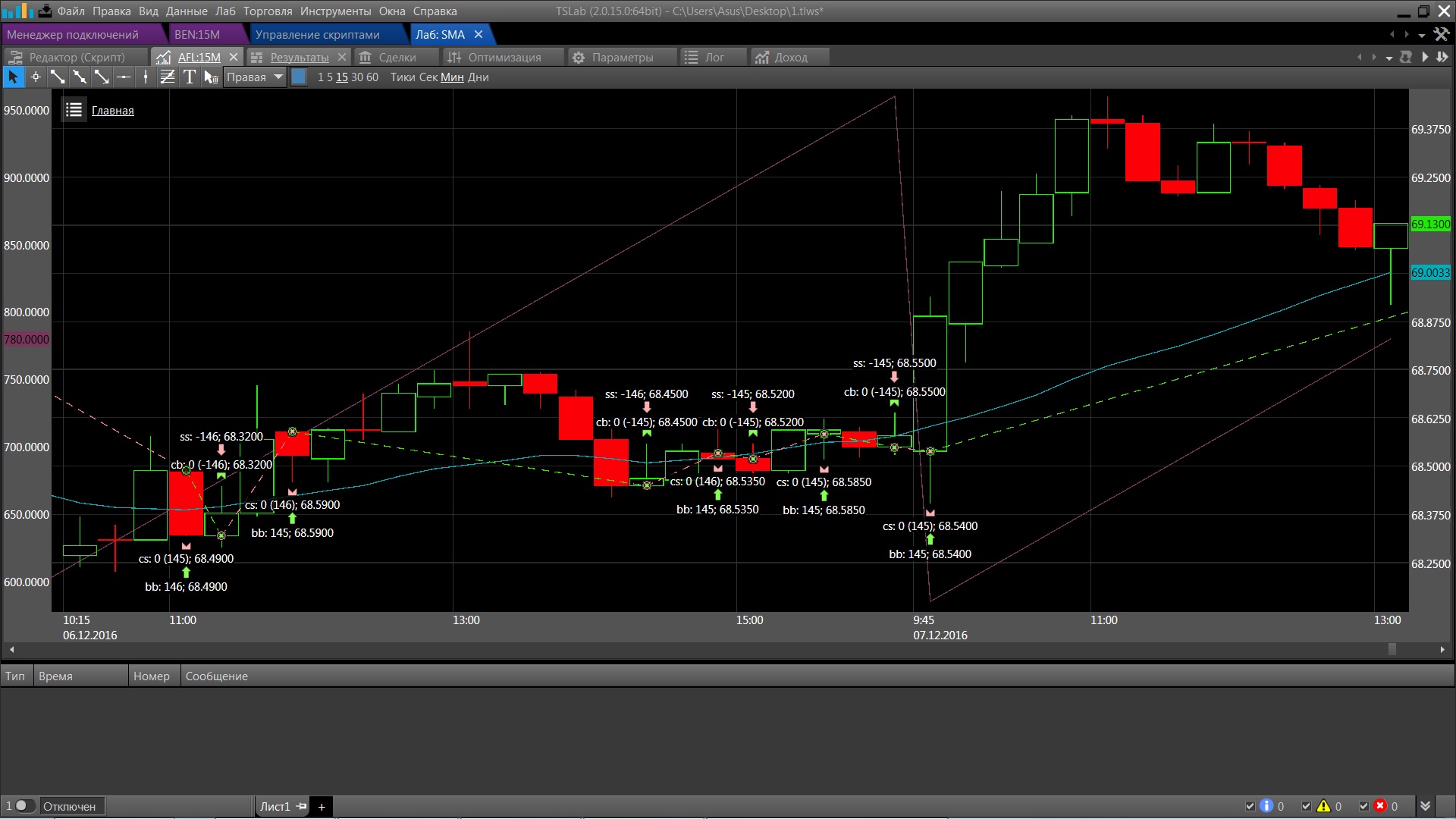Toggle the warning messages checkbox

pyautogui.click(x=1306, y=806)
